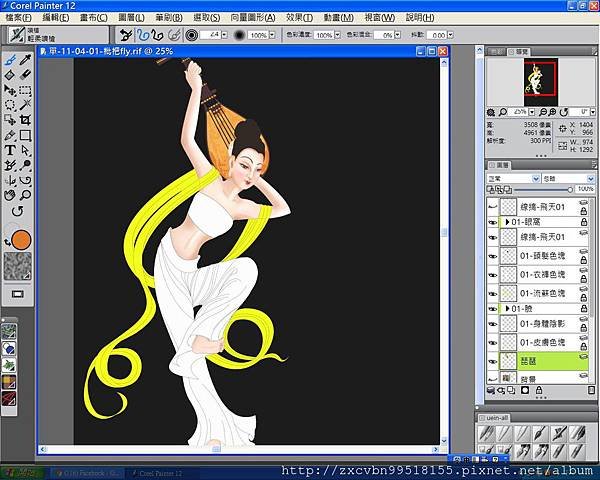Hide the 01-頭髮色塊 layer
600x480 pixels.
coord(493,256)
